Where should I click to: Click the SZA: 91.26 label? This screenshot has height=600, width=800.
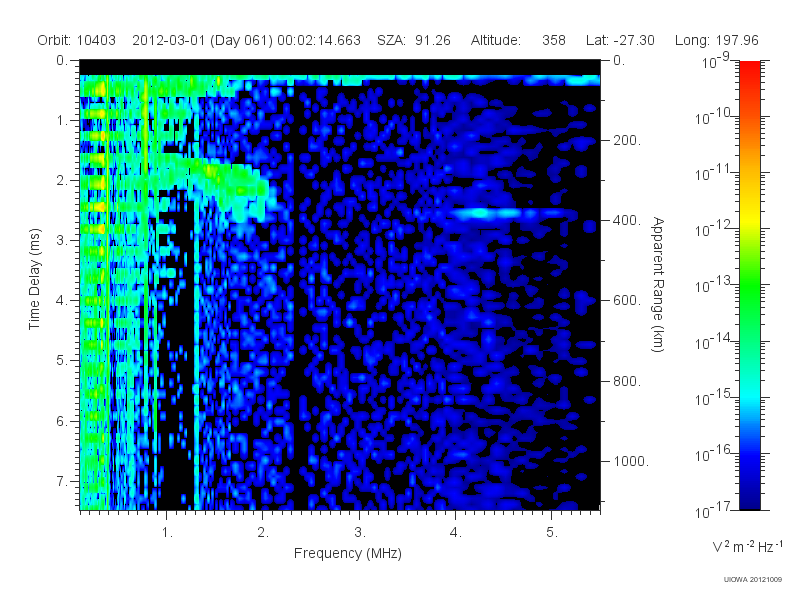[414, 40]
